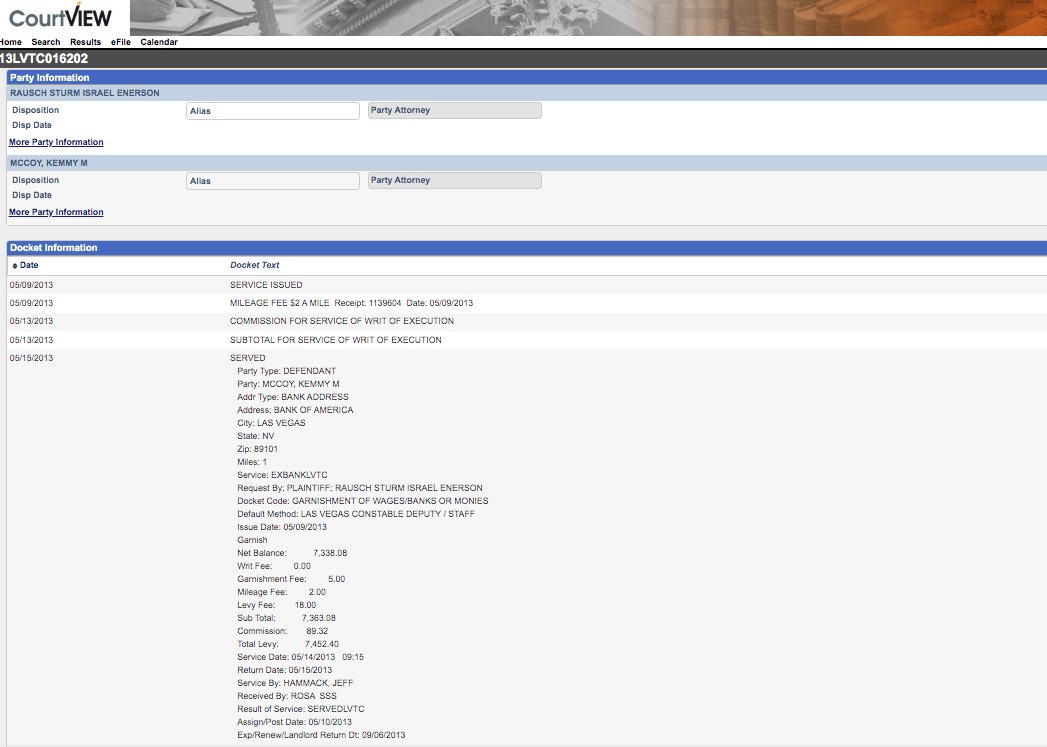Click the 05/15/2013 docket date
Screen dimensions: 1047x747
coord(31,358)
